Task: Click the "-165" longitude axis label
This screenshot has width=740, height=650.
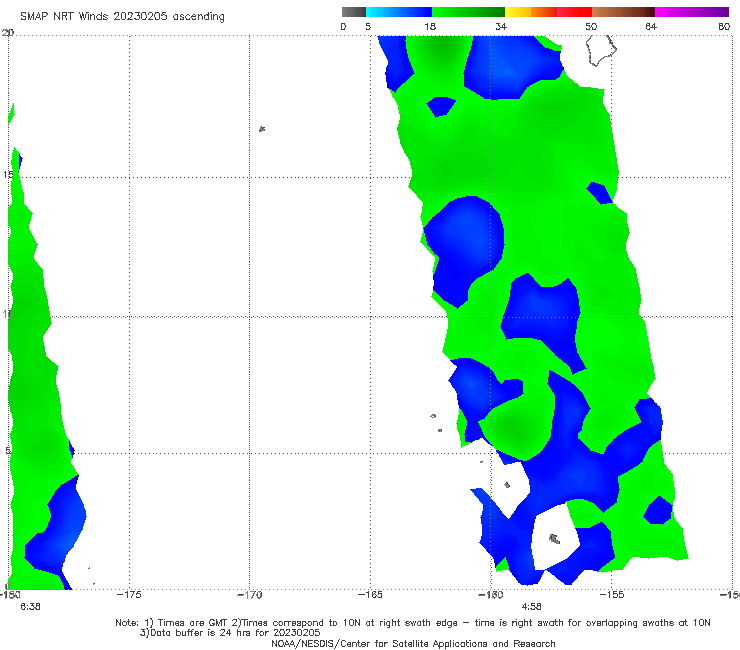Action: (x=370, y=595)
